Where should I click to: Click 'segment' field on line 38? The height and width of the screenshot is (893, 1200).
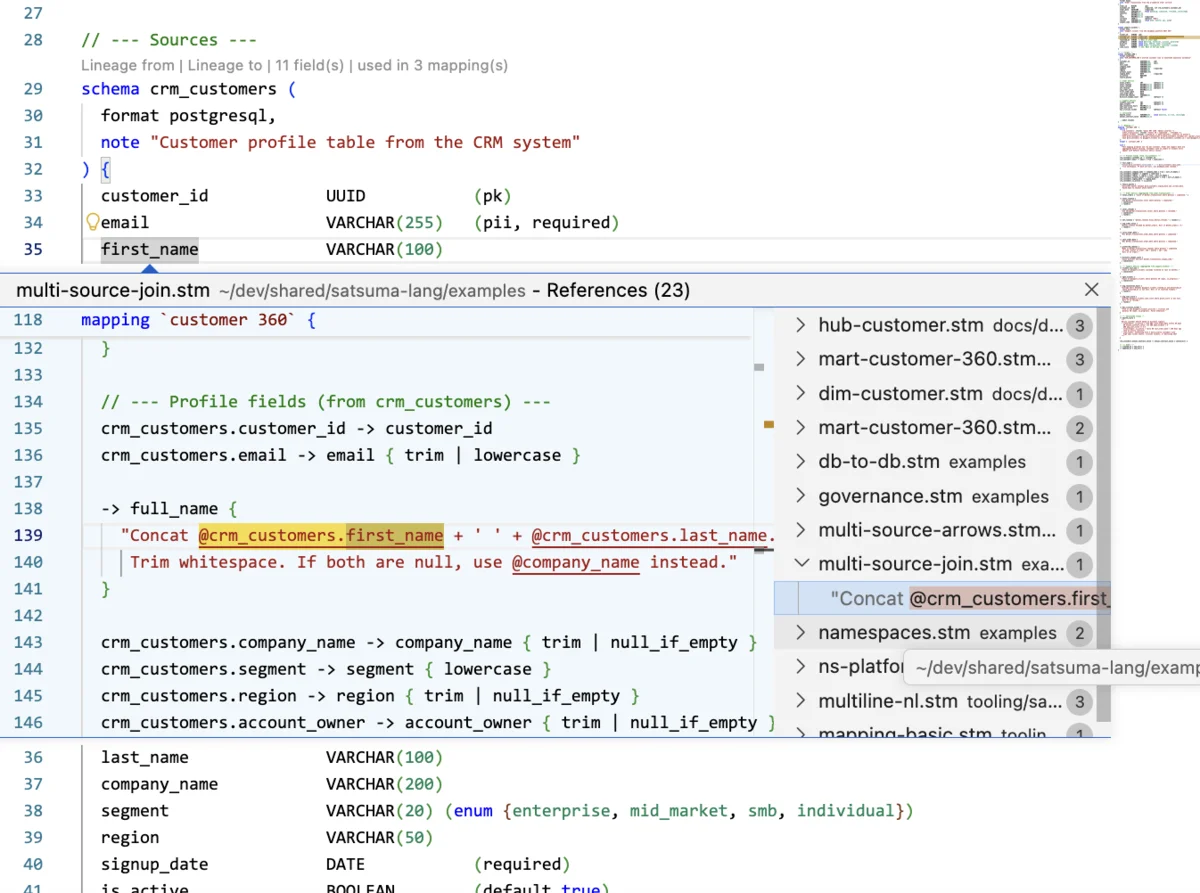click(x=135, y=811)
